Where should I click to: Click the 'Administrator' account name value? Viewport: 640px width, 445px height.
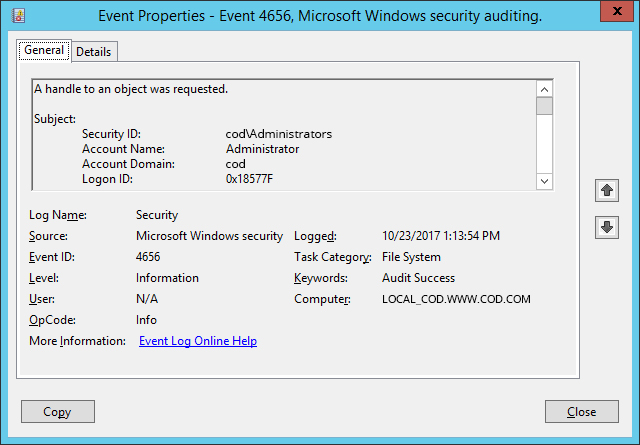(262, 149)
